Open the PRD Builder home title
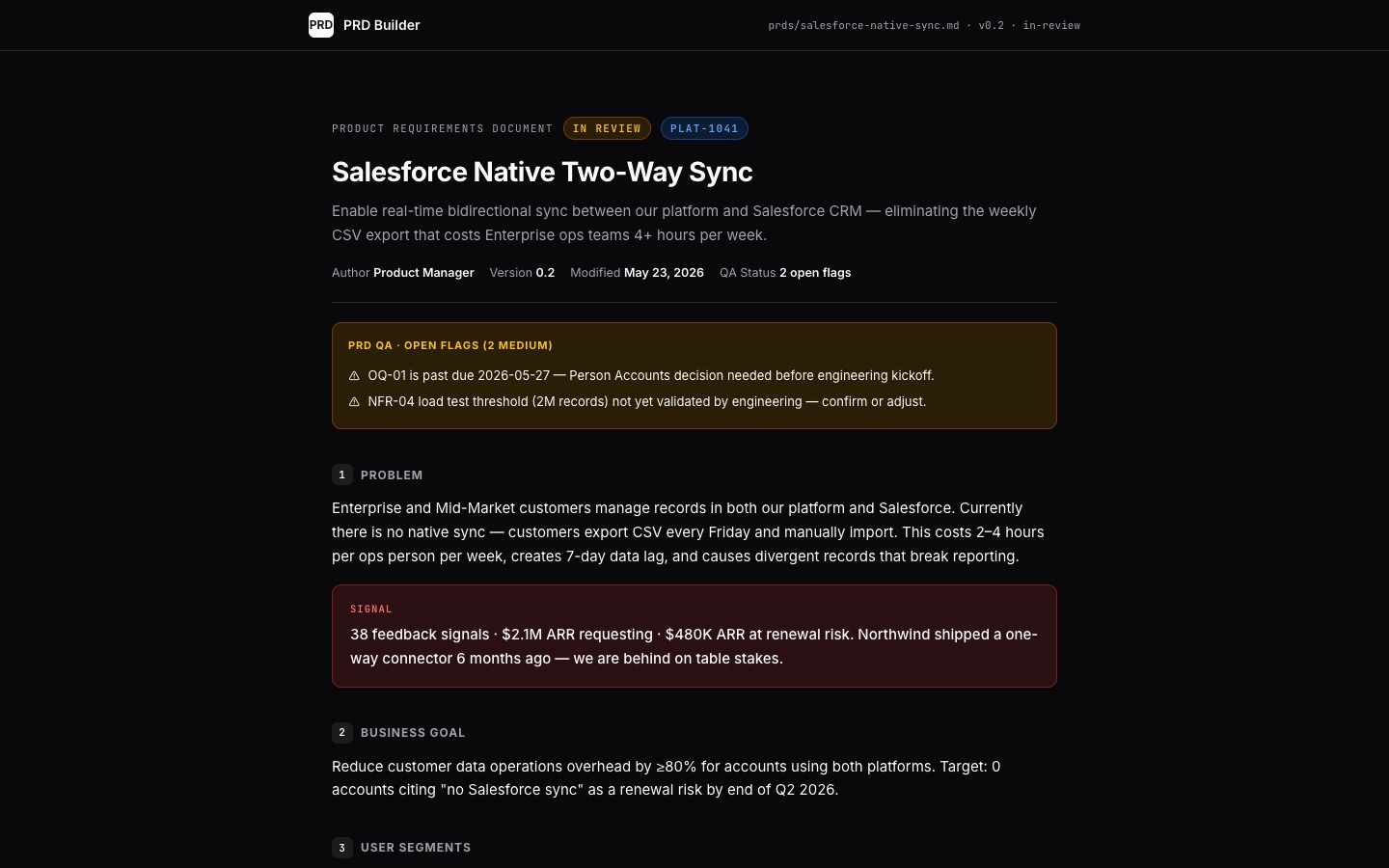The image size is (1389, 868). coord(381,25)
